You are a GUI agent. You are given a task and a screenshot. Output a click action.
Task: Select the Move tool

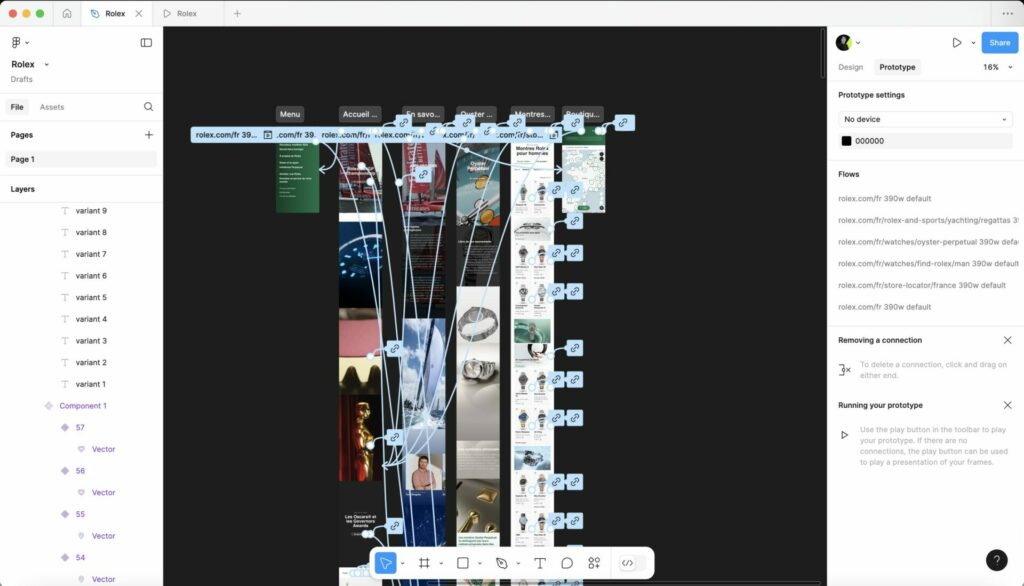[x=385, y=563]
